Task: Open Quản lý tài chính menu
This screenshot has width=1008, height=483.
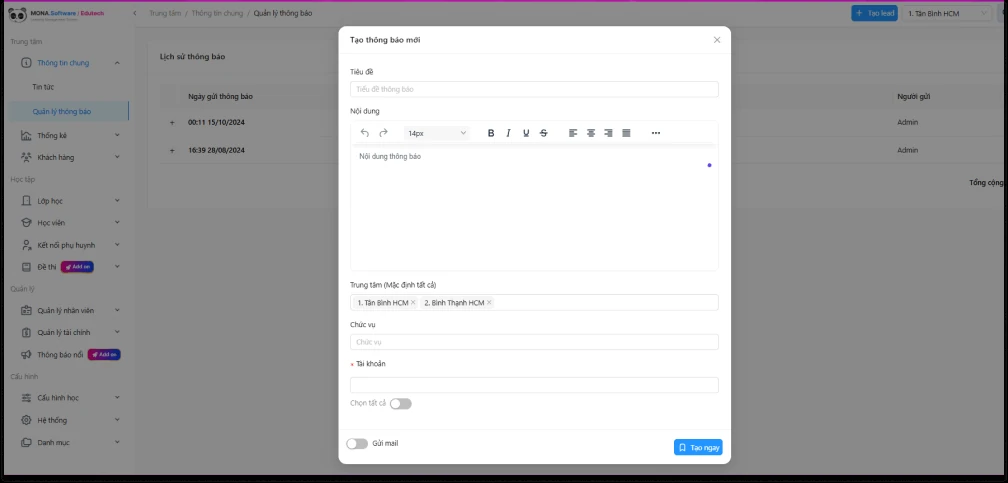Action: 64,333
